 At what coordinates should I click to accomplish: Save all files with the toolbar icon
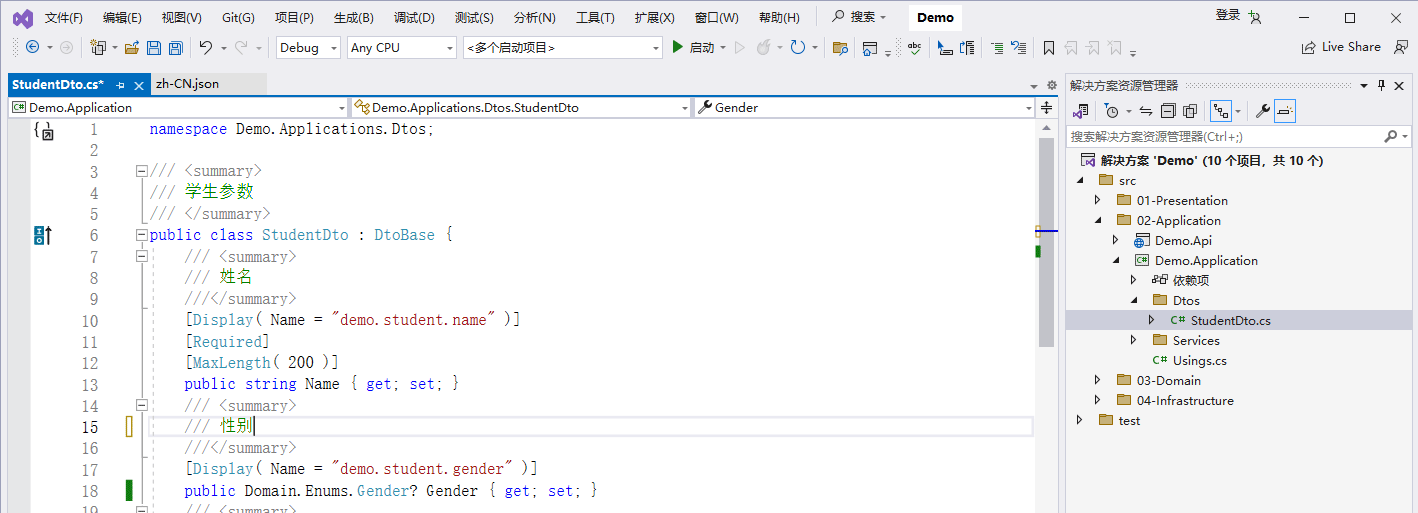pyautogui.click(x=175, y=47)
